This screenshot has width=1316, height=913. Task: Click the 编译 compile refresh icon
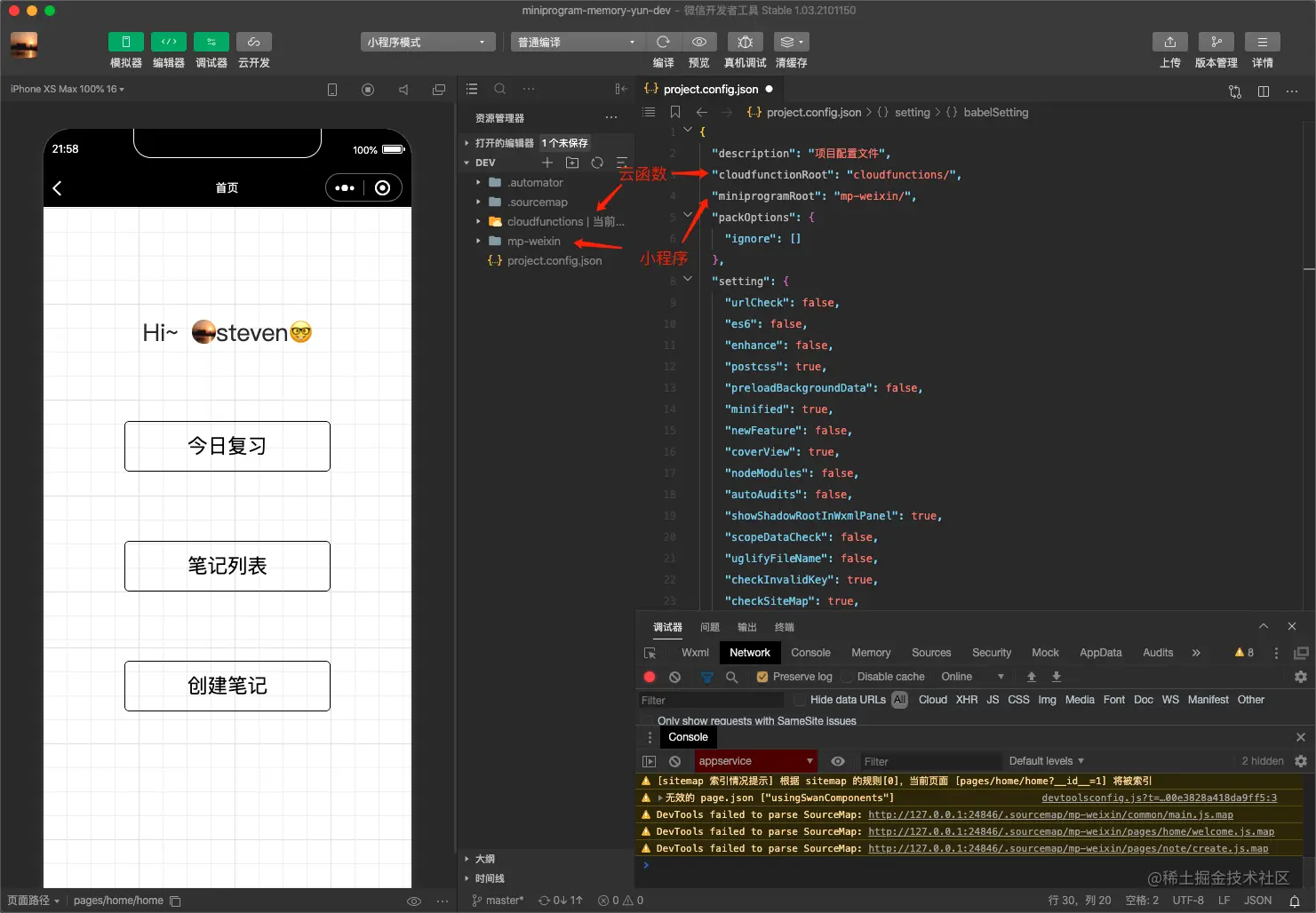(663, 42)
